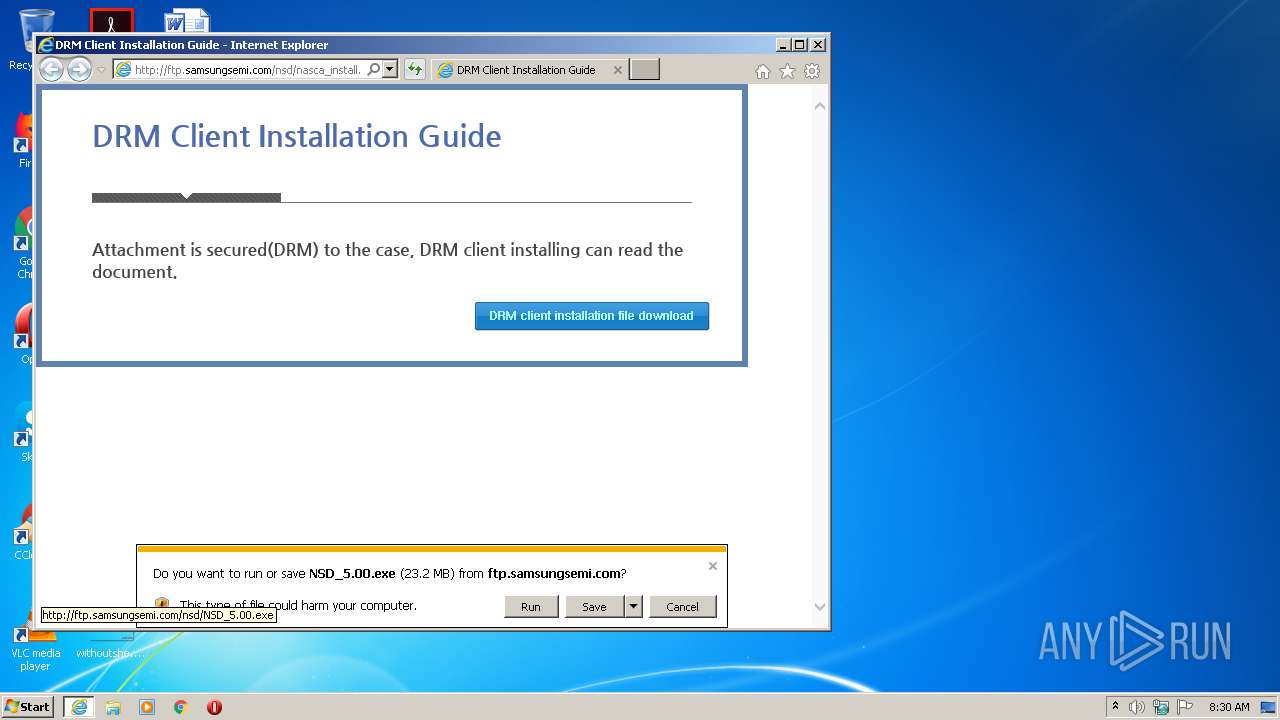Click the security shield warning icon
This screenshot has width=1280, height=720.
(x=162, y=603)
